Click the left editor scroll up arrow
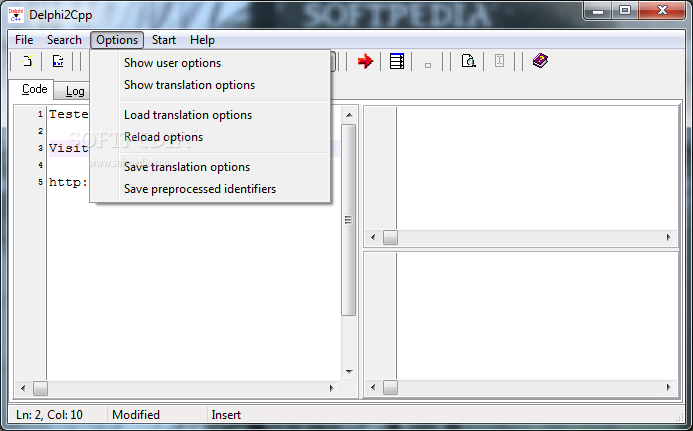The image size is (693, 431). coord(349,115)
